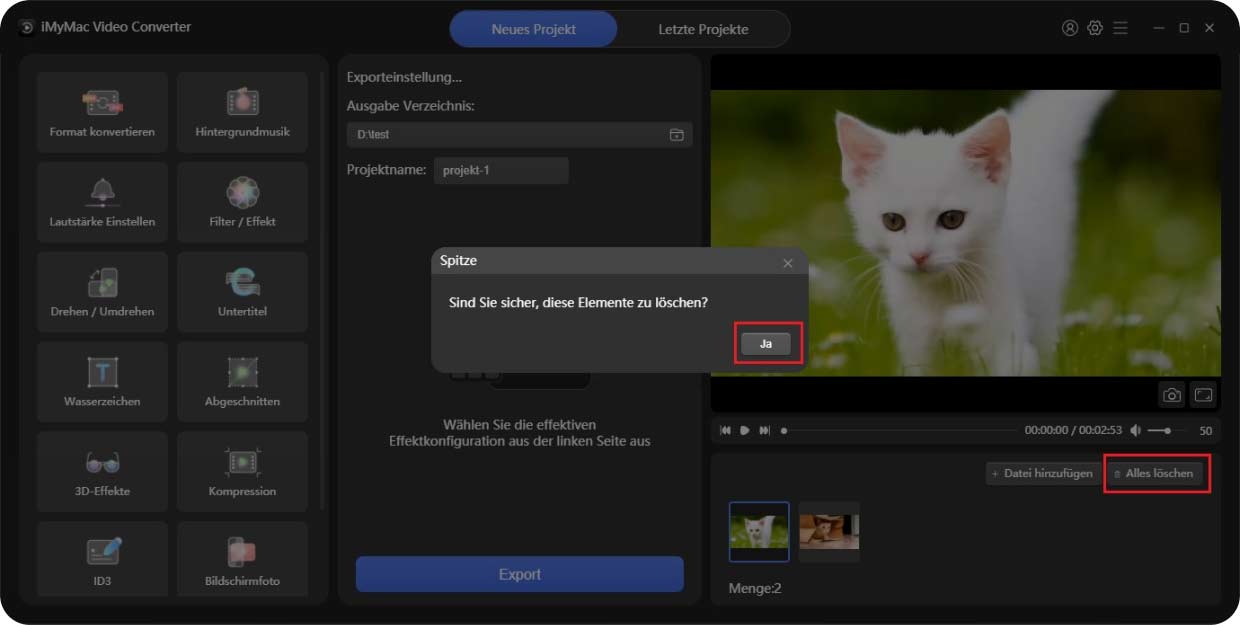Open the Filter / Effekt tool
This screenshot has height=626, width=1240.
[x=242, y=202]
